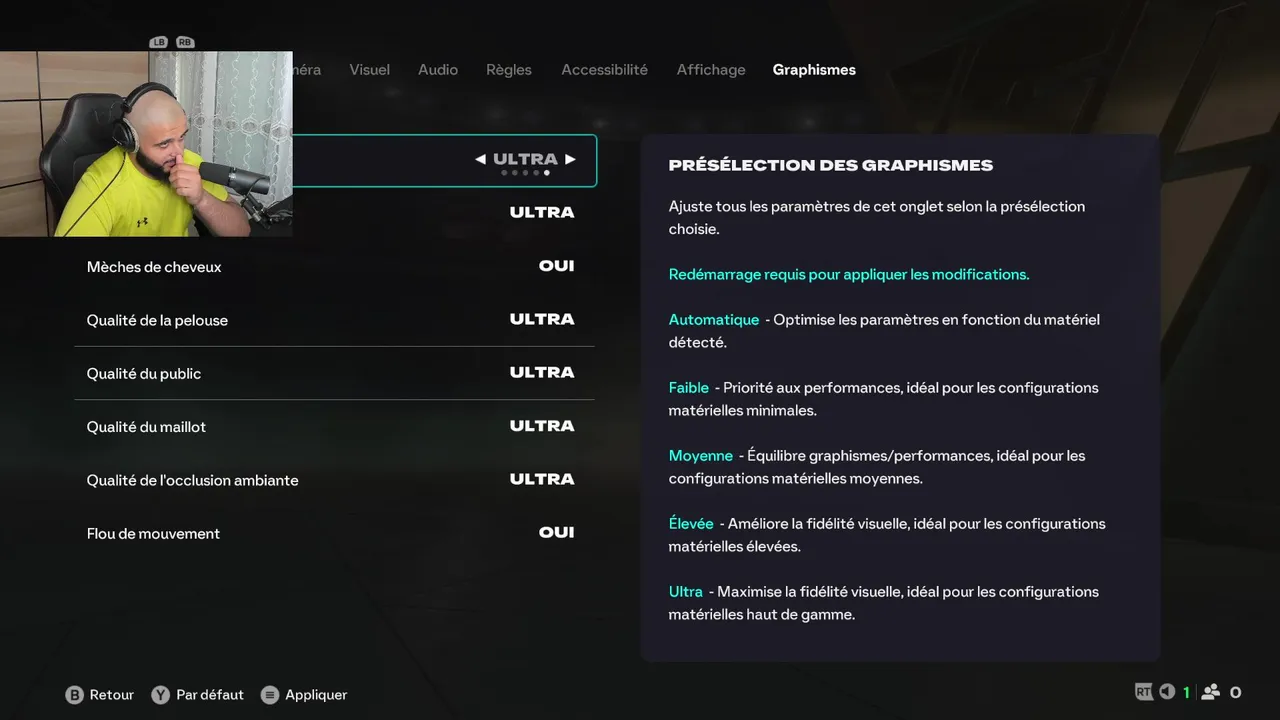
Task: Click Appliquer to apply changes
Action: [316, 695]
